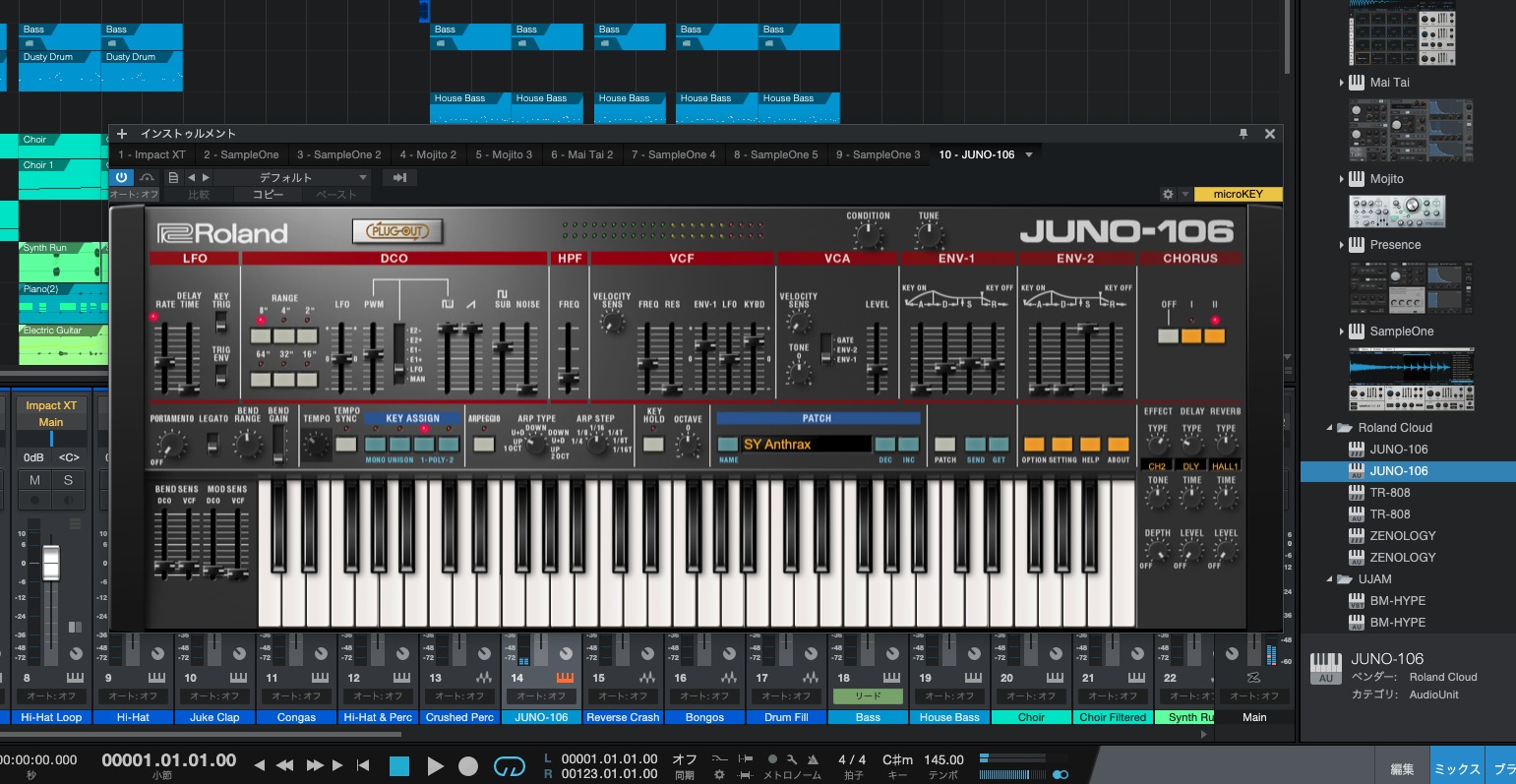Start playback with the play button

point(436,766)
